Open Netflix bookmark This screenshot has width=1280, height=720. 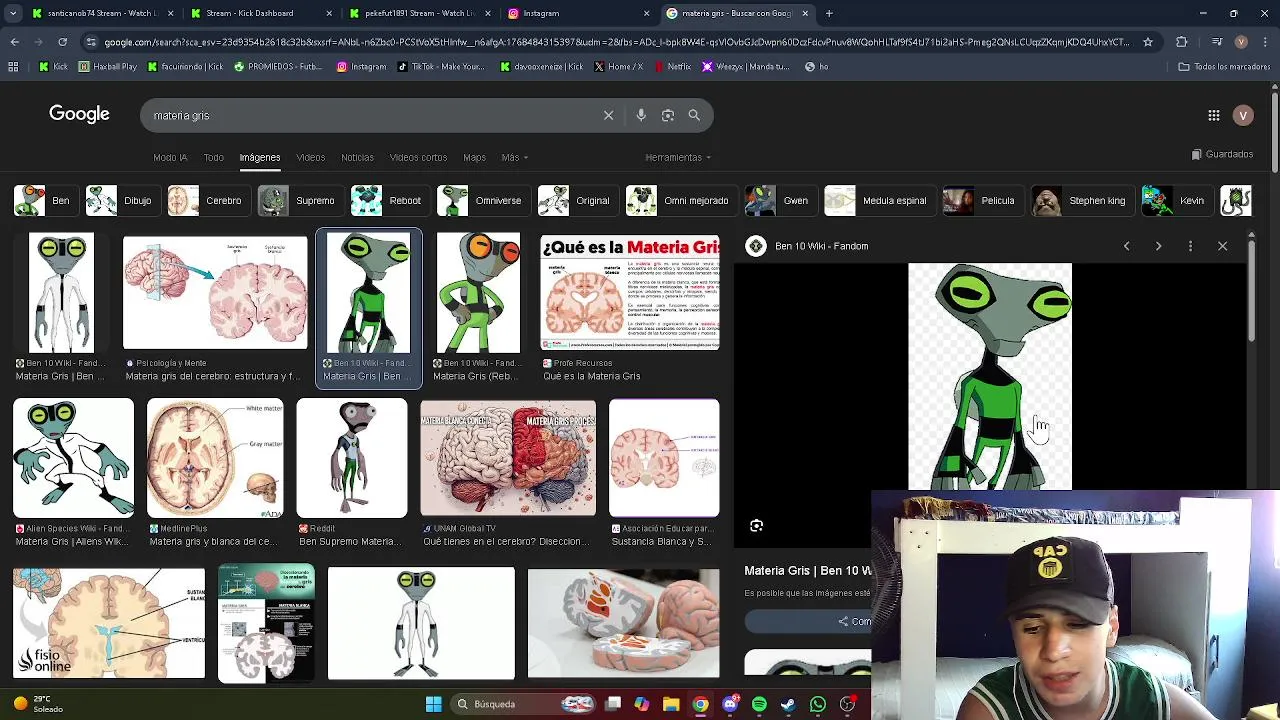(x=672, y=66)
